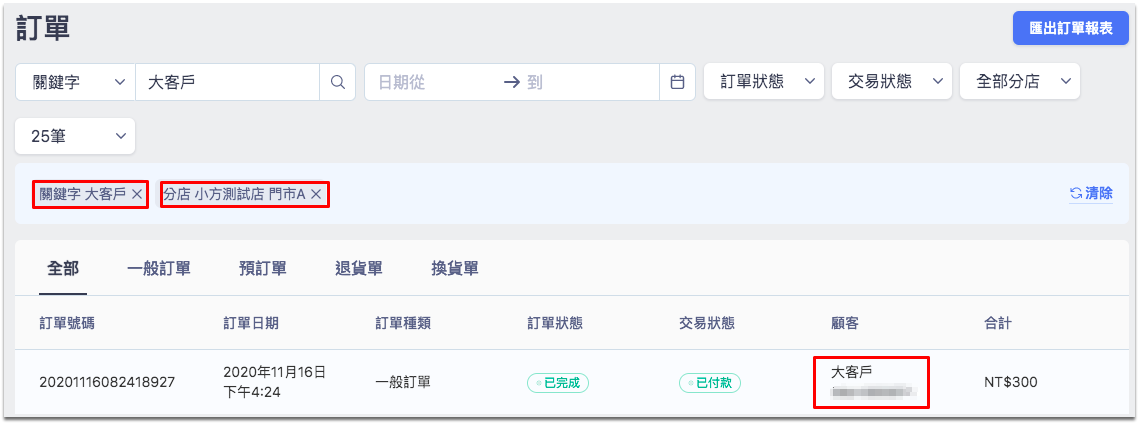Open the 訂單狀態 filter dropdown
The height and width of the screenshot is (425, 1138).
[x=764, y=81]
